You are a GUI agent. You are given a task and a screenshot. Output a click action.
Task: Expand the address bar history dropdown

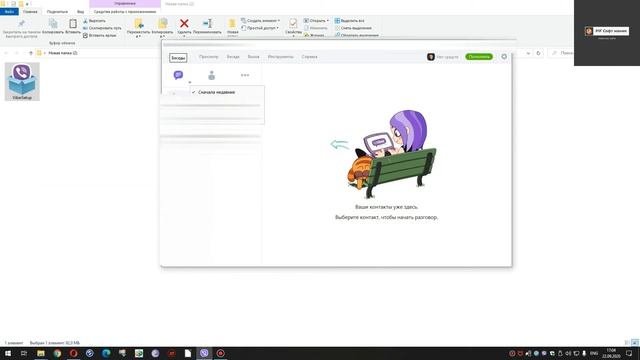(528, 53)
